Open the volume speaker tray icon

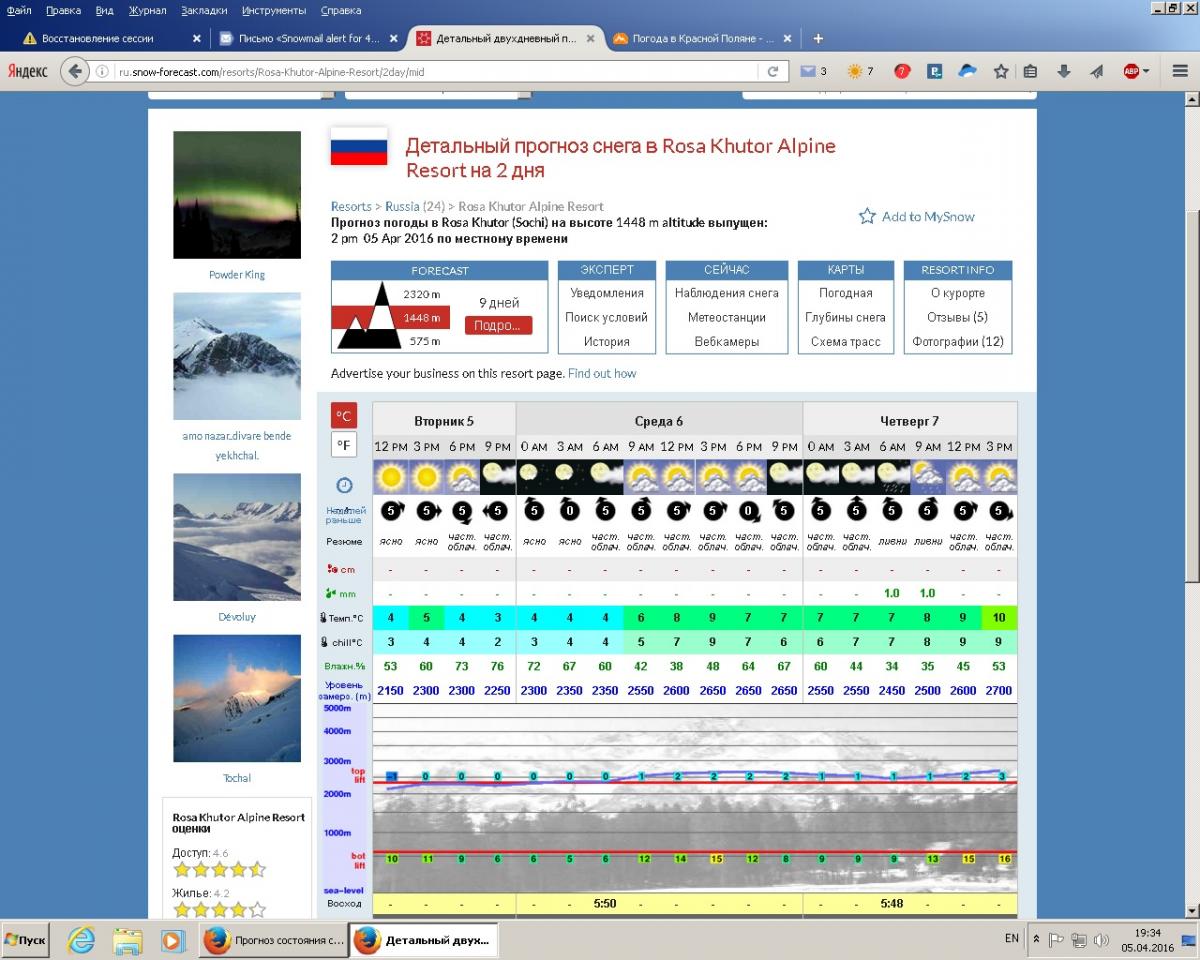point(1102,940)
